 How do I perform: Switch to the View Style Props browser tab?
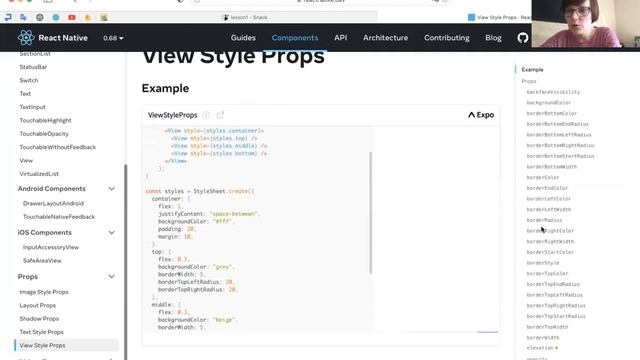501,17
